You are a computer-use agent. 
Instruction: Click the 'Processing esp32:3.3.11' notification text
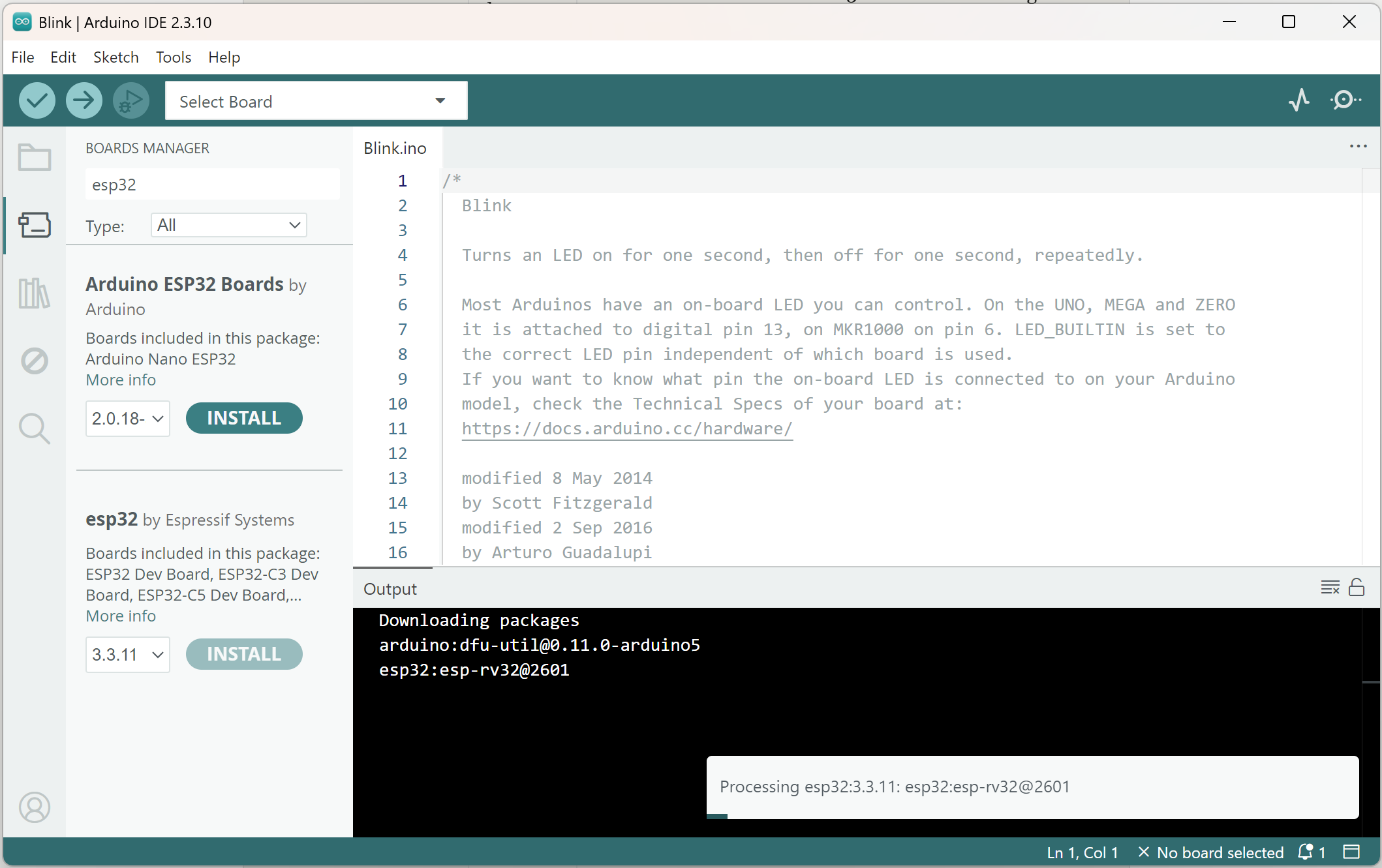click(x=895, y=786)
